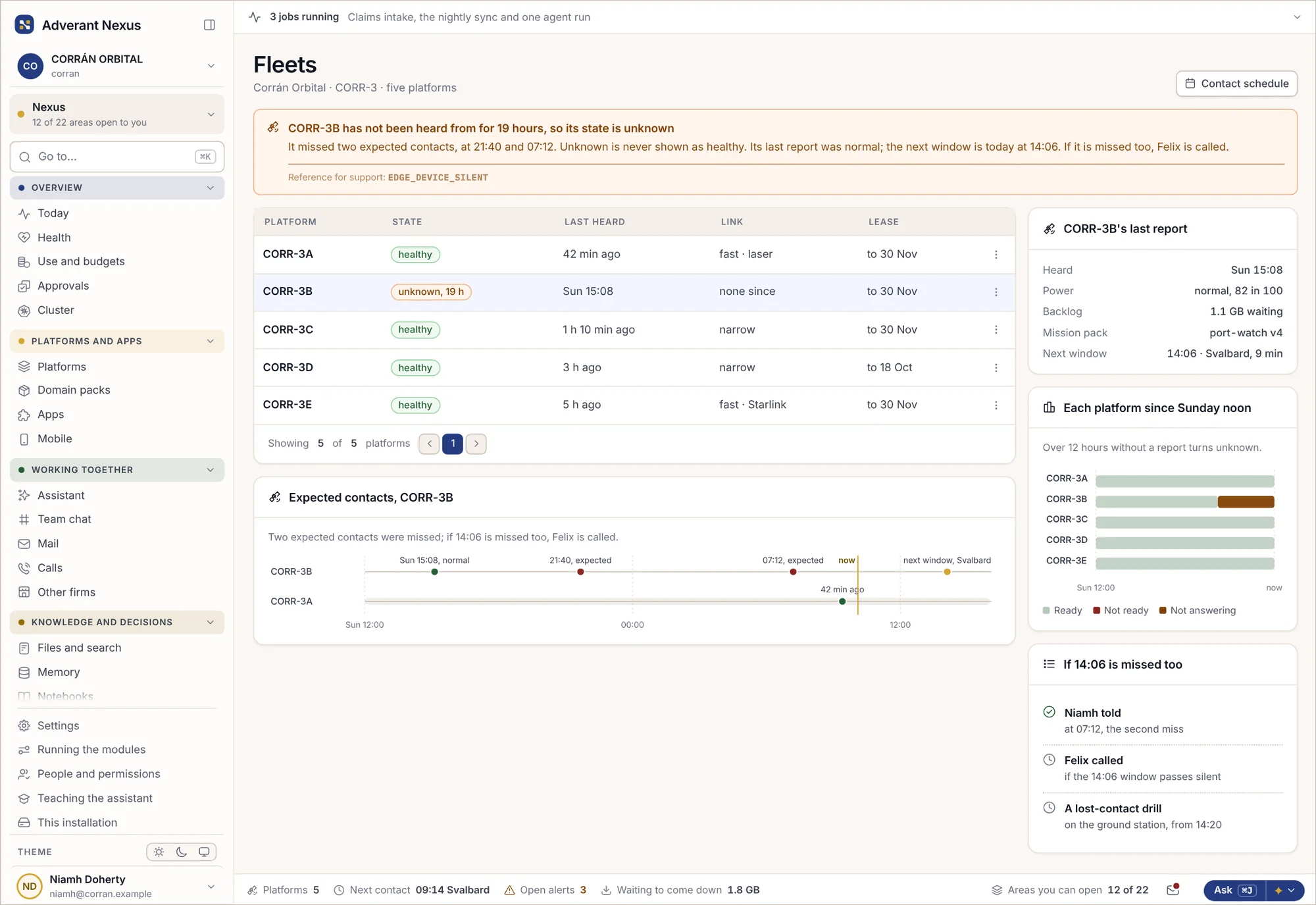Open the row menu for CORR-3D

coord(996,368)
